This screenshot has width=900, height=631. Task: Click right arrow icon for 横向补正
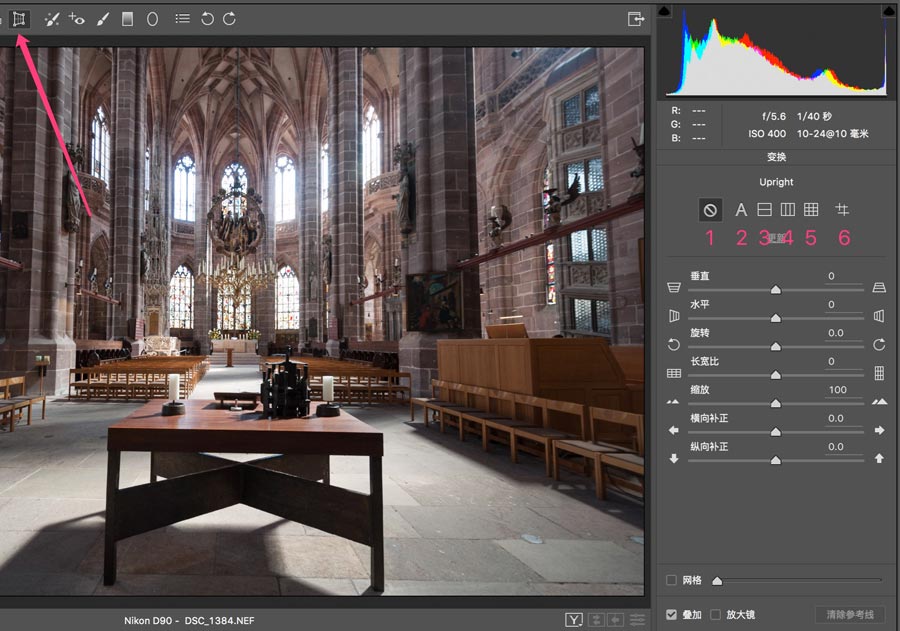pyautogui.click(x=879, y=430)
